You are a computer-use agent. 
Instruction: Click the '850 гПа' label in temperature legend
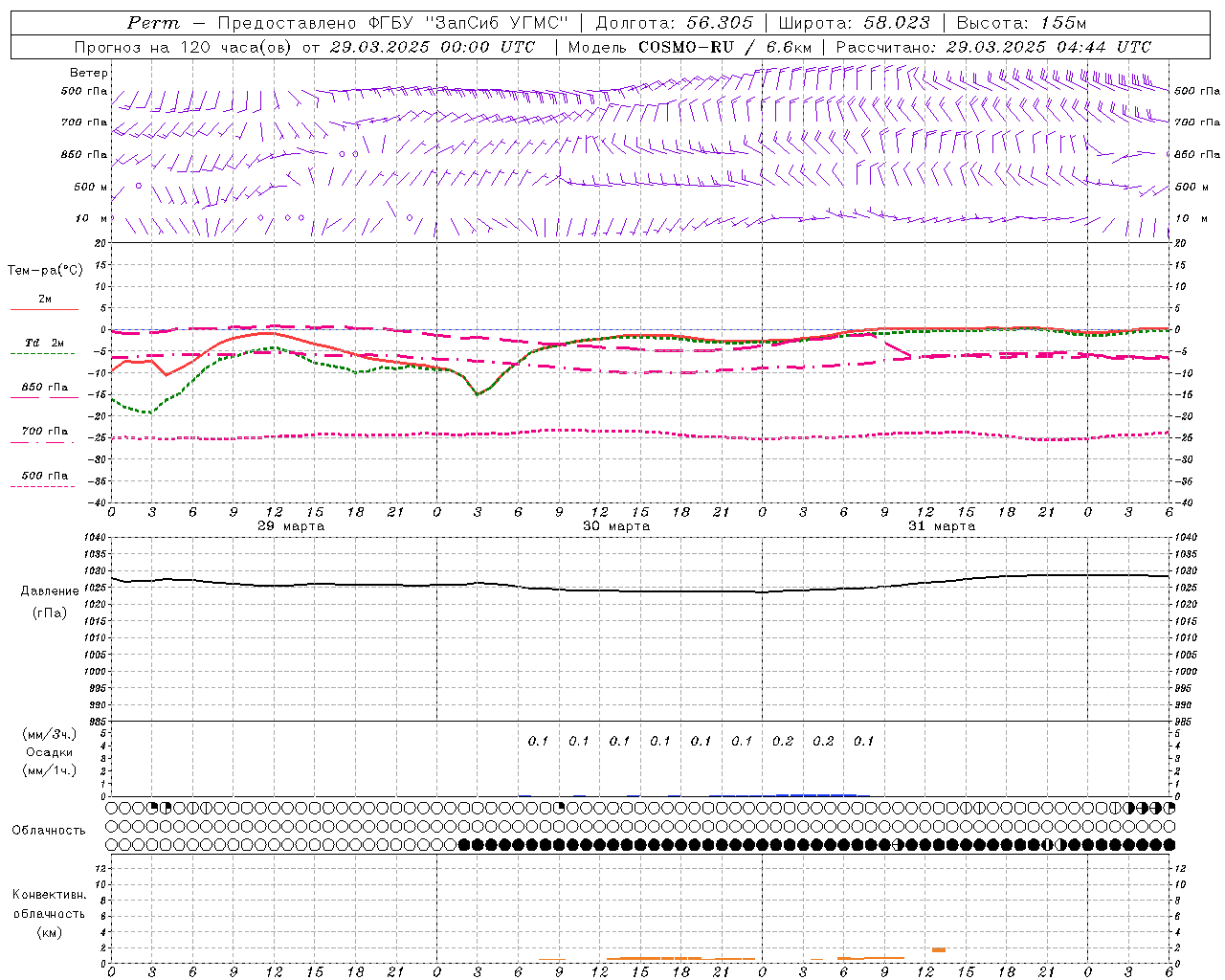45,388
